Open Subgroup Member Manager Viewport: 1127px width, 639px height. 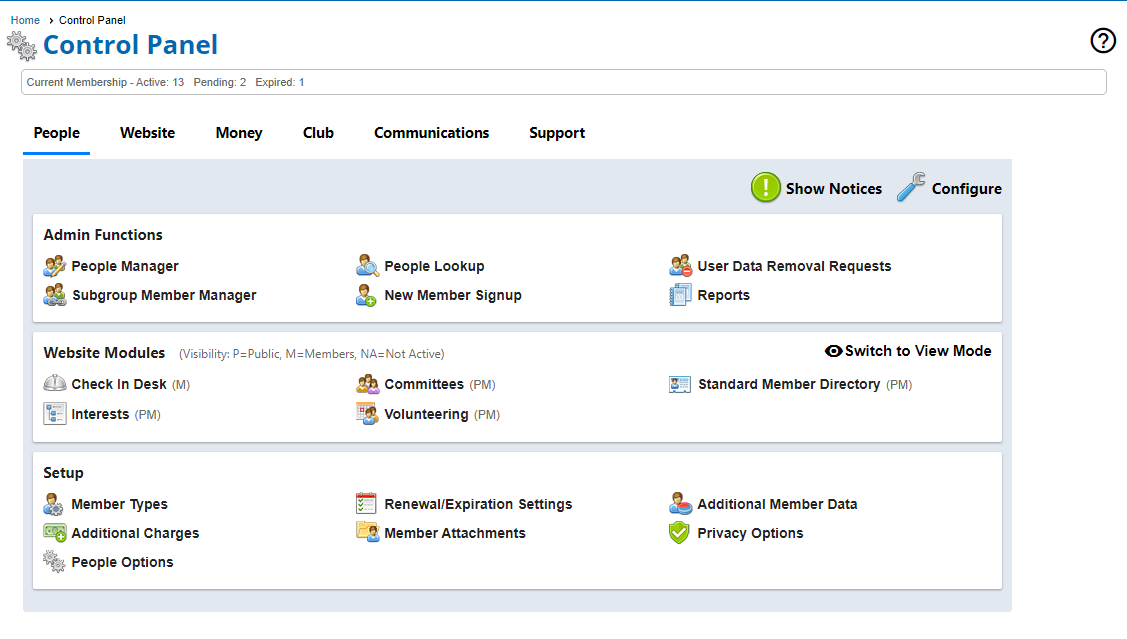[x=164, y=295]
